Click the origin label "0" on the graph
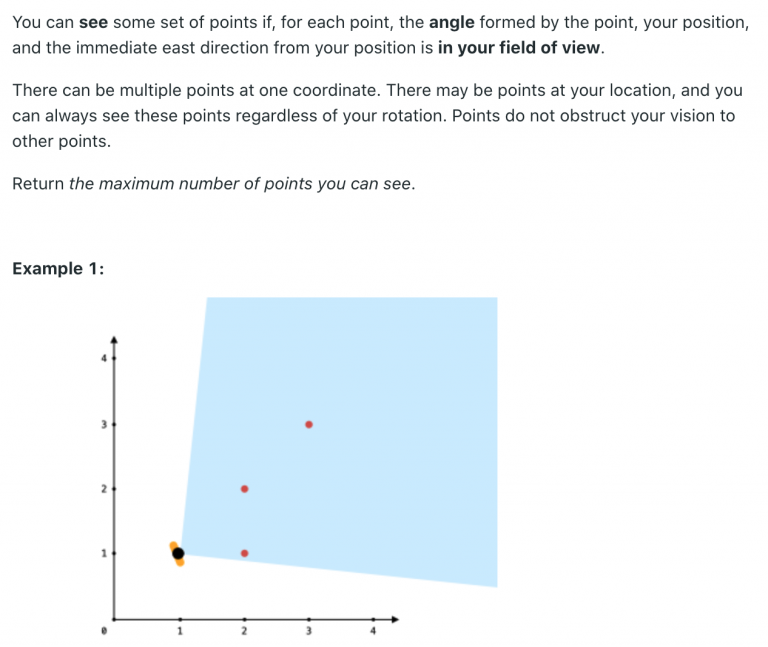Screen dimensions: 768x647 point(103,632)
